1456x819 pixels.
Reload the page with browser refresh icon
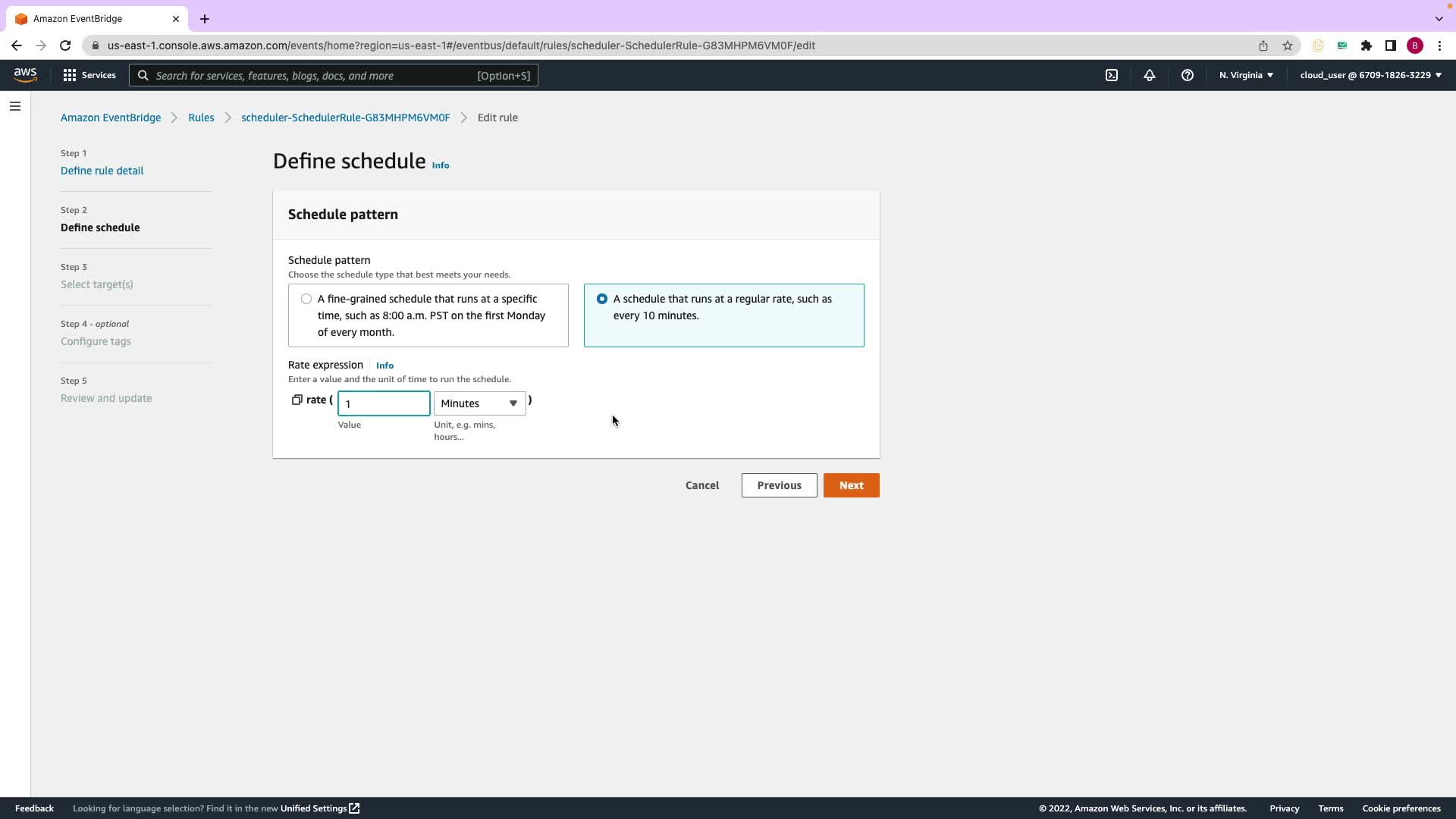[x=65, y=45]
